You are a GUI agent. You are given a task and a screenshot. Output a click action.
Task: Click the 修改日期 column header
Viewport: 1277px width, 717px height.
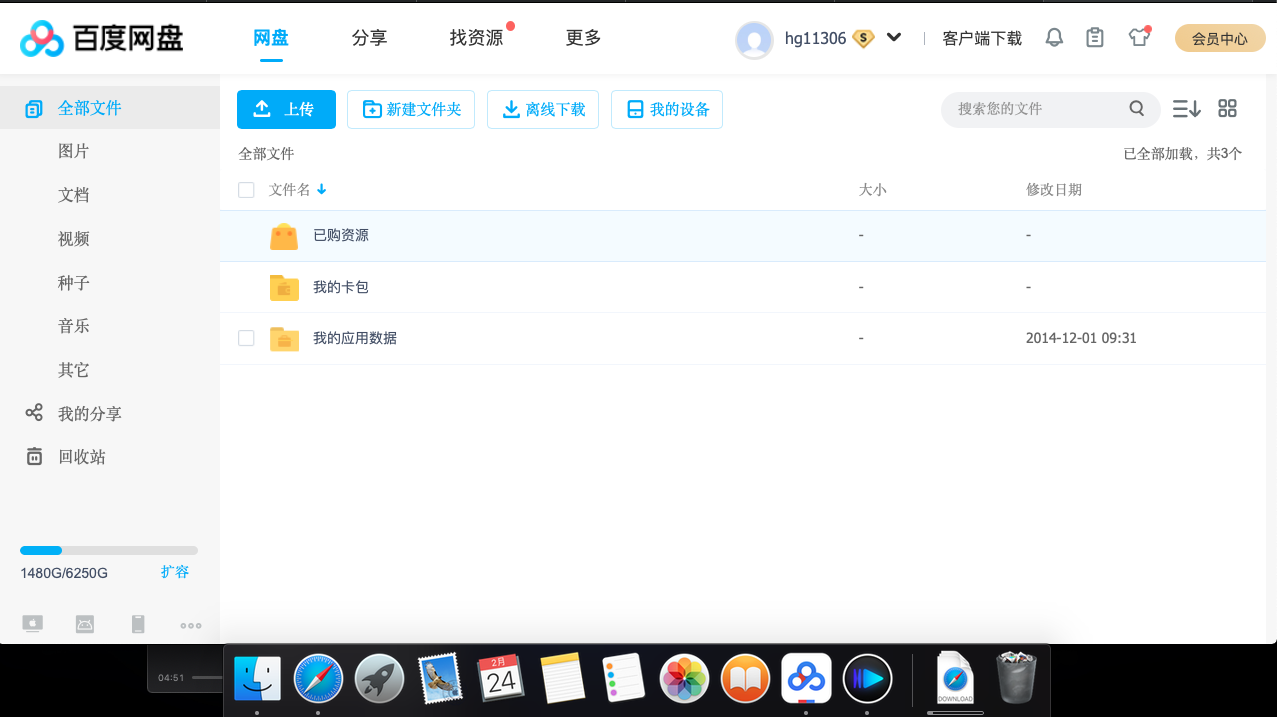click(1054, 190)
